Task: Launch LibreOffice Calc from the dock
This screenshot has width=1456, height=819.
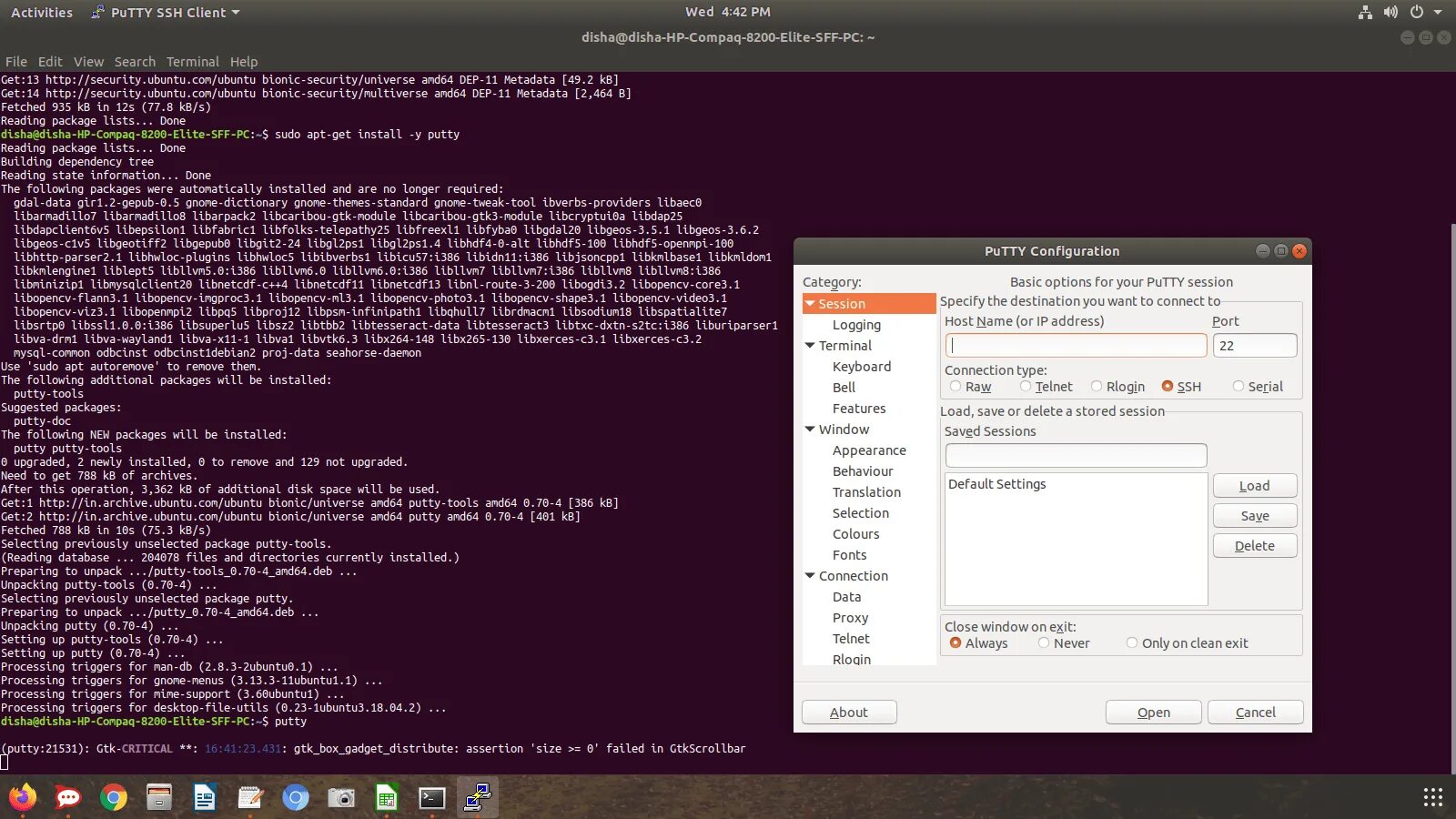Action: click(x=387, y=798)
